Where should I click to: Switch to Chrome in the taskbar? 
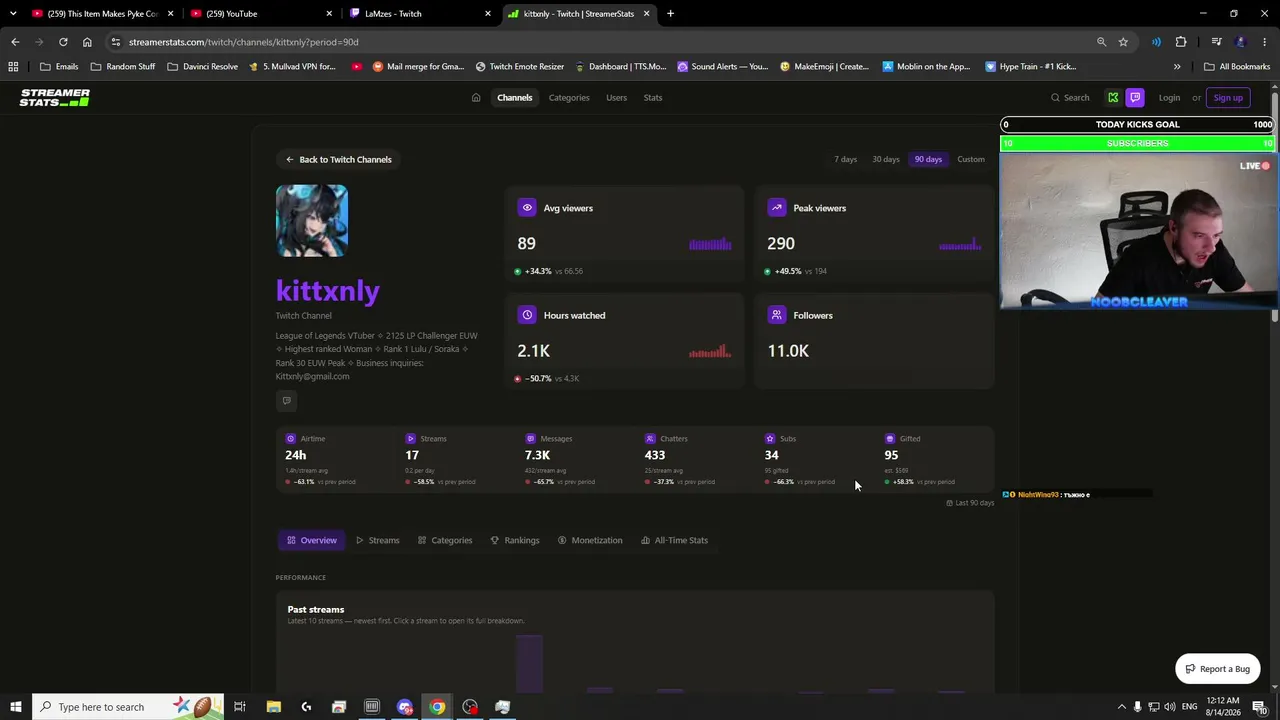437,707
